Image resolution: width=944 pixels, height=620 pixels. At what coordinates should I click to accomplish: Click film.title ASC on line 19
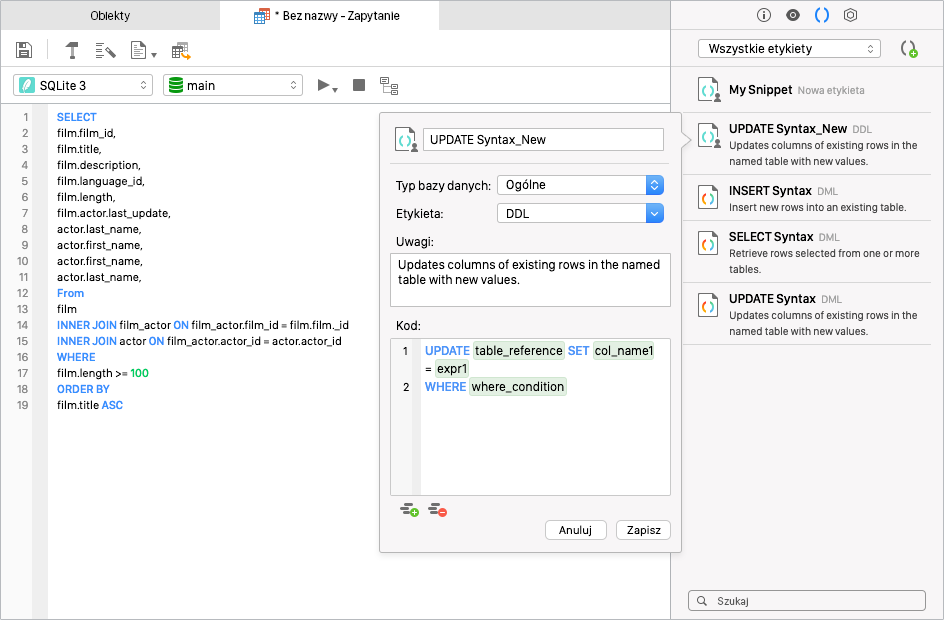tap(90, 405)
